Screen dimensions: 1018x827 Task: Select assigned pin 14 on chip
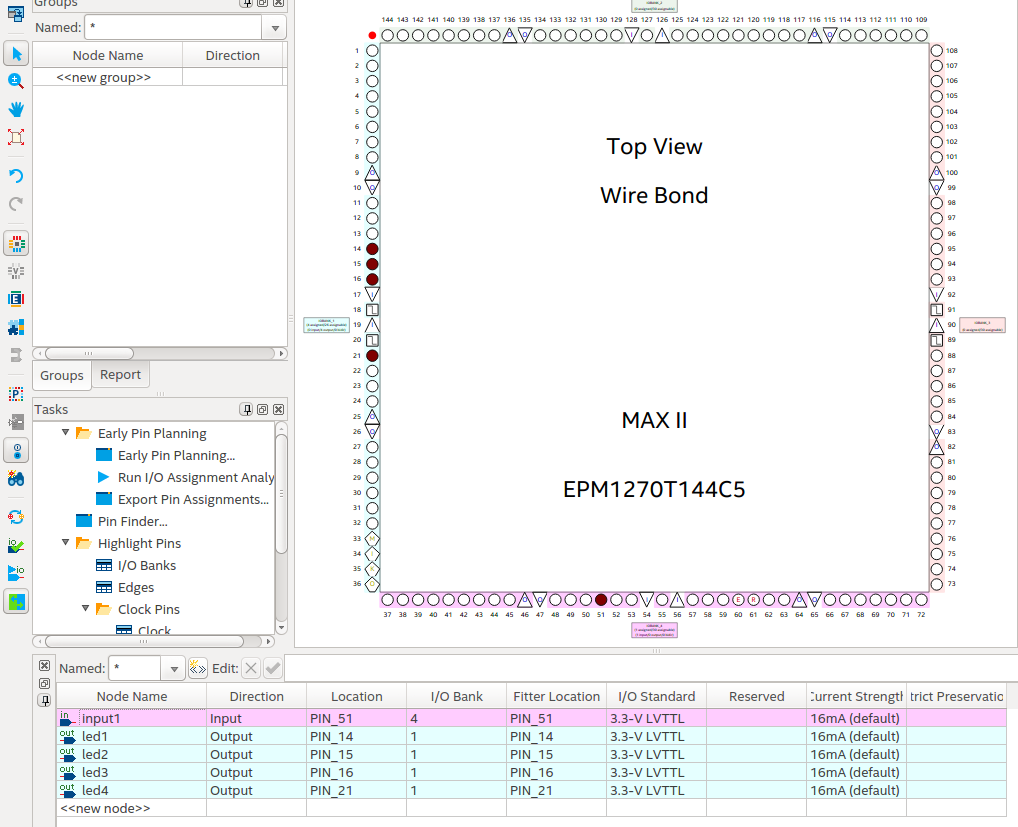(372, 249)
